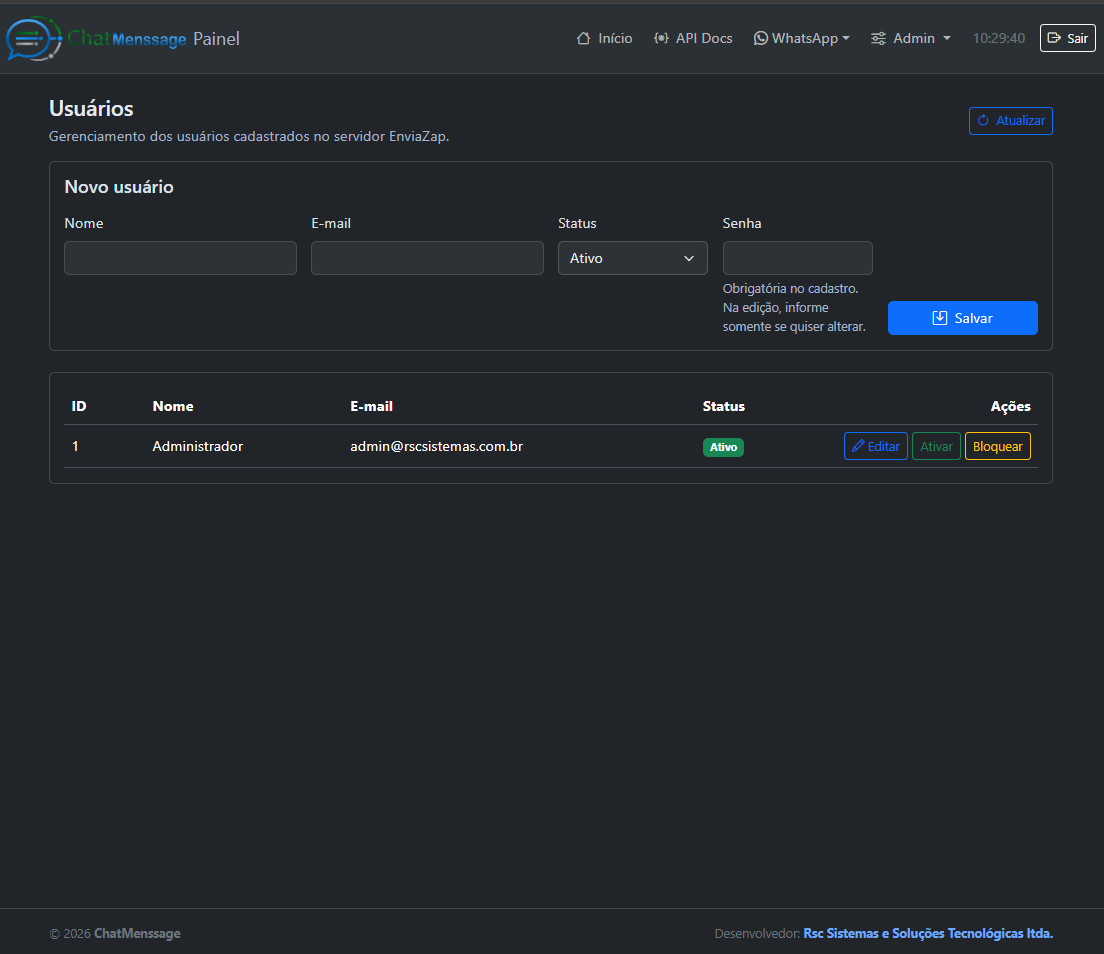Open the Admin navbar menu

[x=910, y=38]
